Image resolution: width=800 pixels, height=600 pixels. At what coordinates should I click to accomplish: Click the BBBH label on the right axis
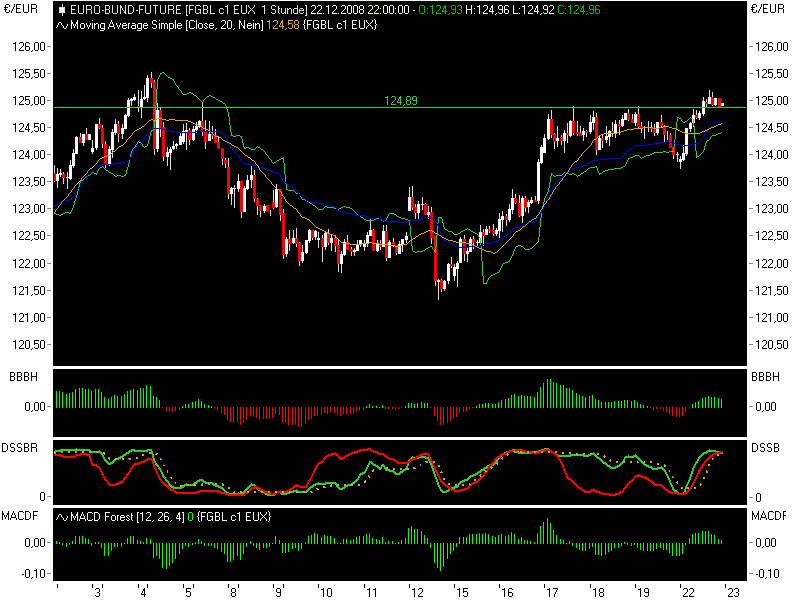[x=765, y=377]
